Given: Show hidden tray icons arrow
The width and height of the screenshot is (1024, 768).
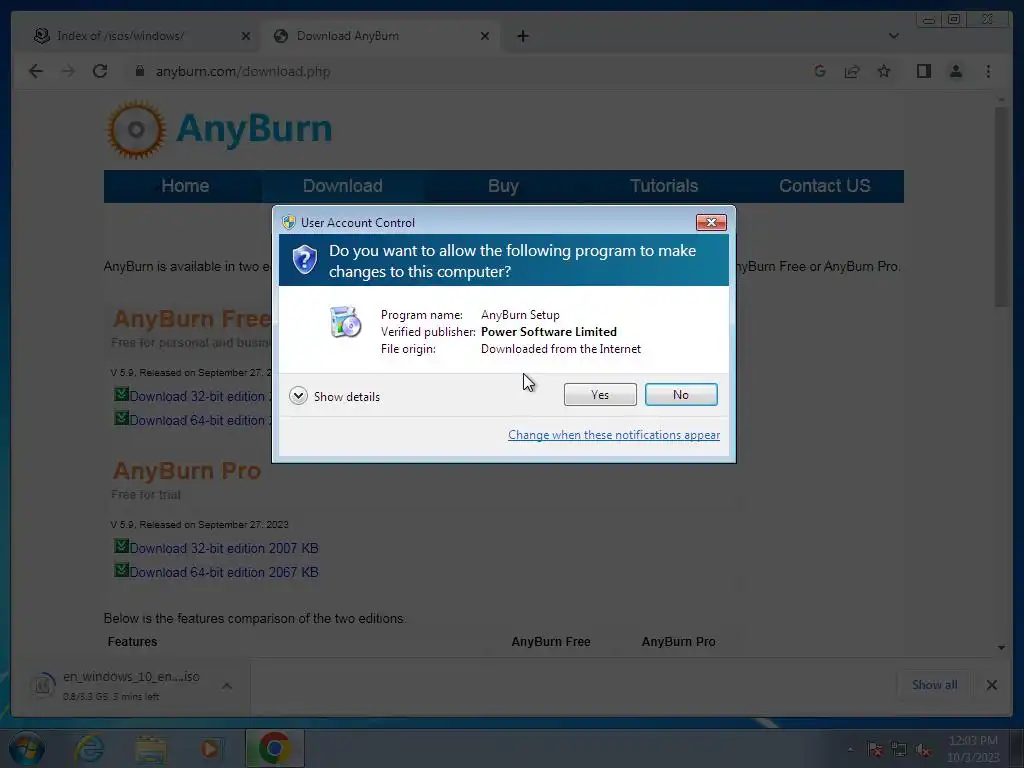Looking at the screenshot, I should pyautogui.click(x=850, y=750).
